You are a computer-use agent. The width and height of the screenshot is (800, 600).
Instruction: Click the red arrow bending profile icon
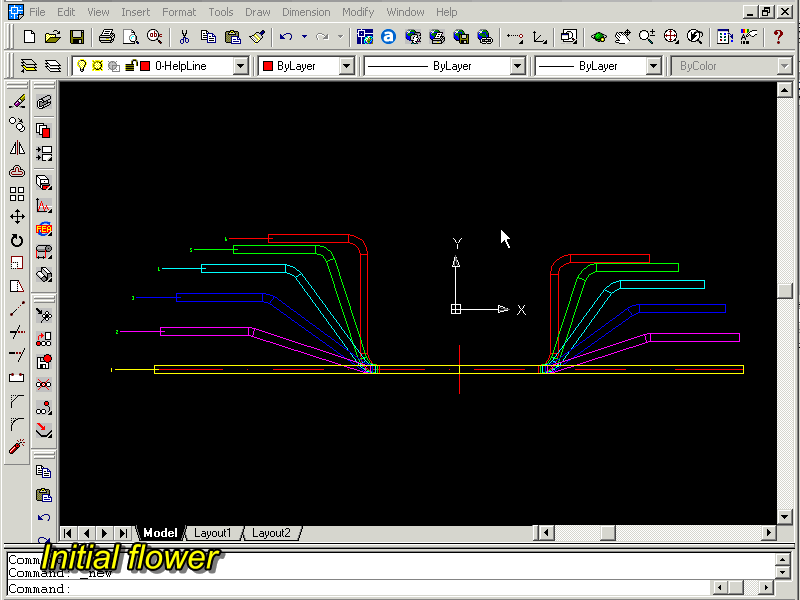coord(44,431)
